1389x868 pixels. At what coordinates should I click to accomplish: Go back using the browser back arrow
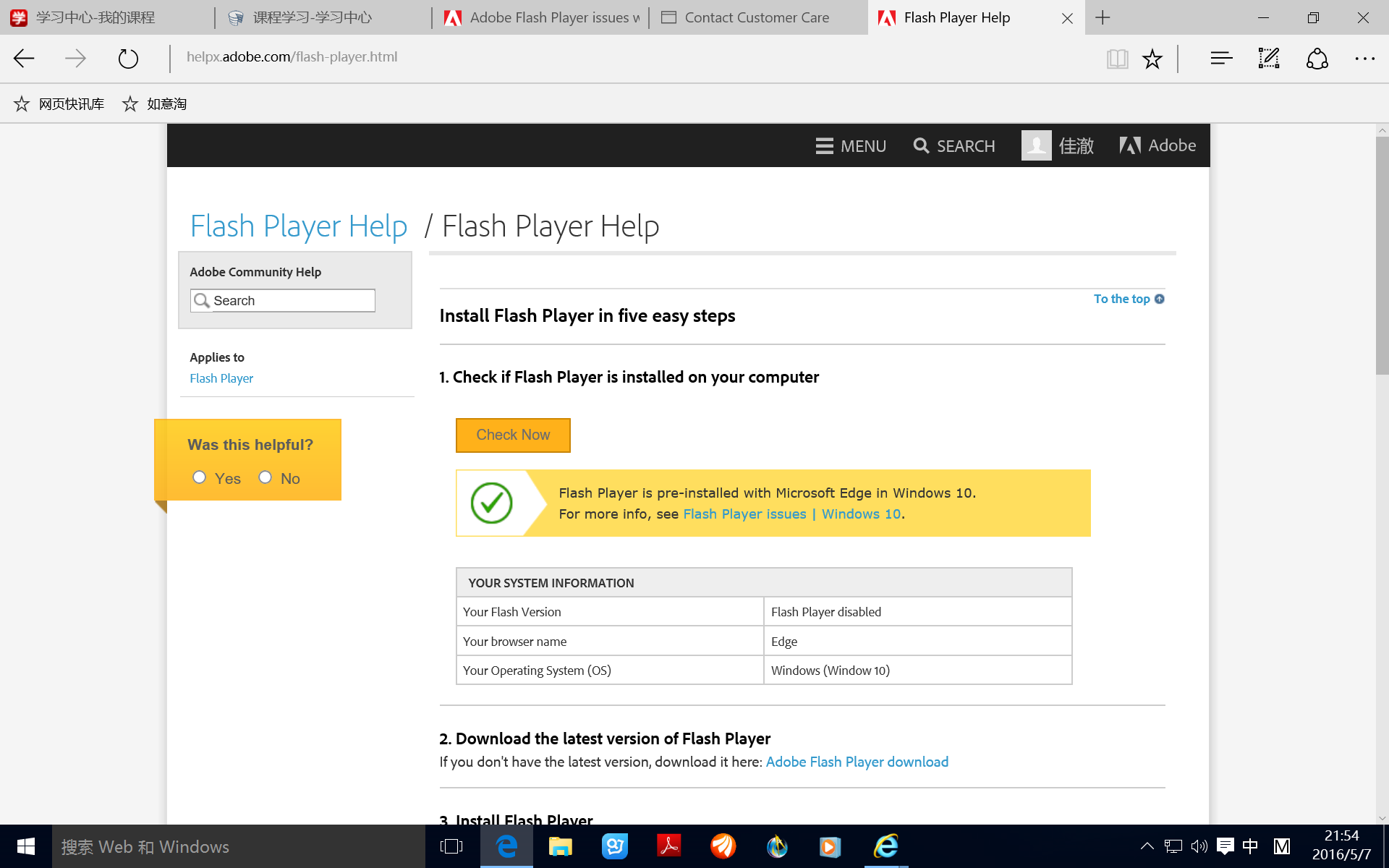(24, 58)
